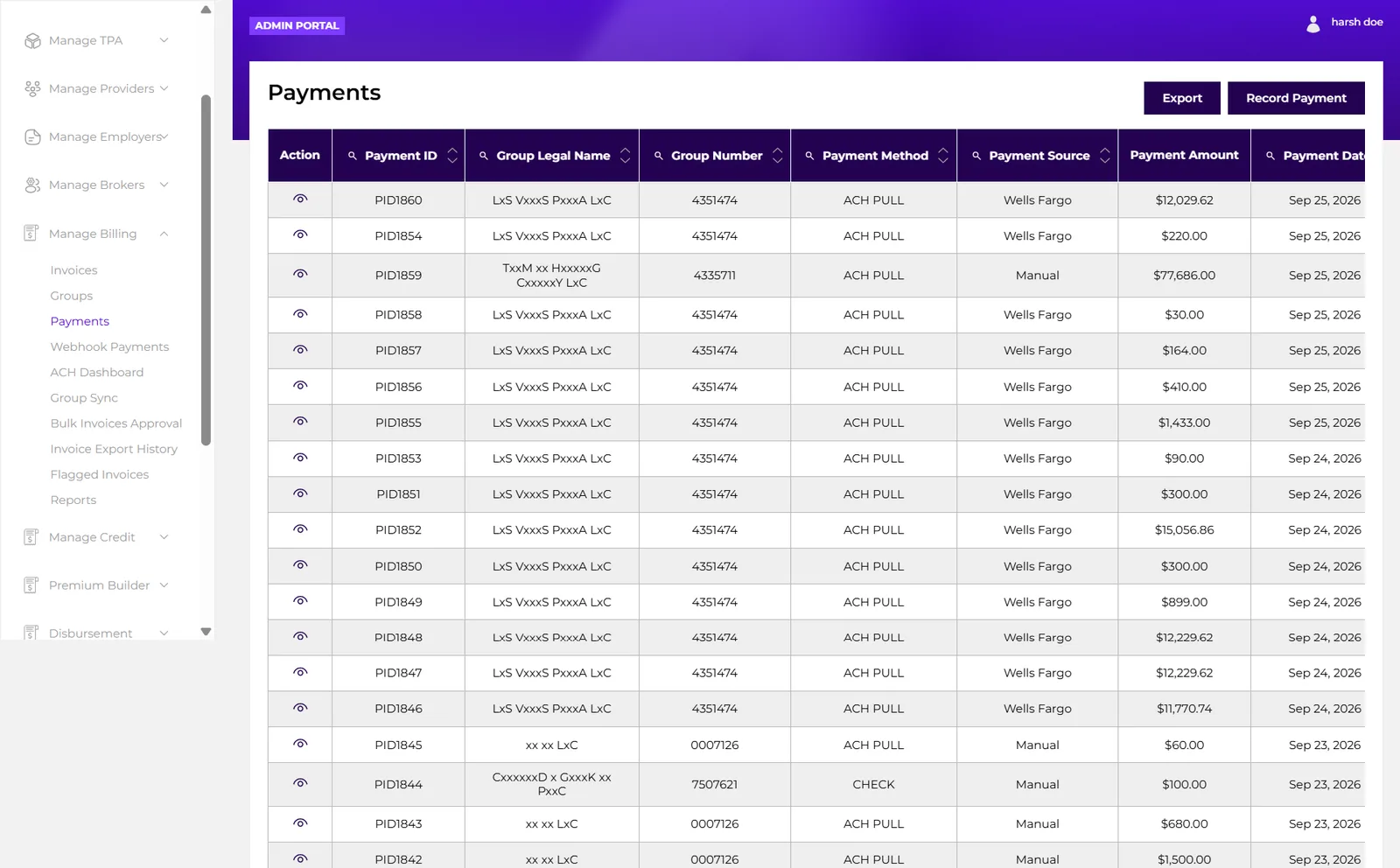Open search filter on Group Legal Name column
Image resolution: width=1400 pixels, height=868 pixels.
pyautogui.click(x=483, y=156)
